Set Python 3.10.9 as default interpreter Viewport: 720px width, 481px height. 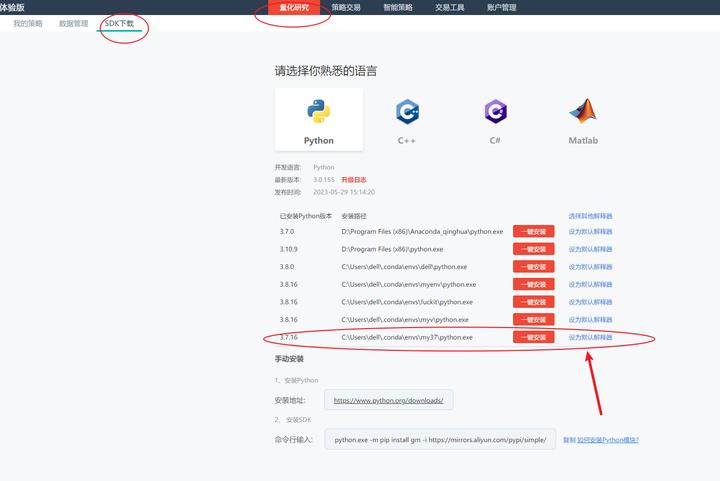pos(591,249)
